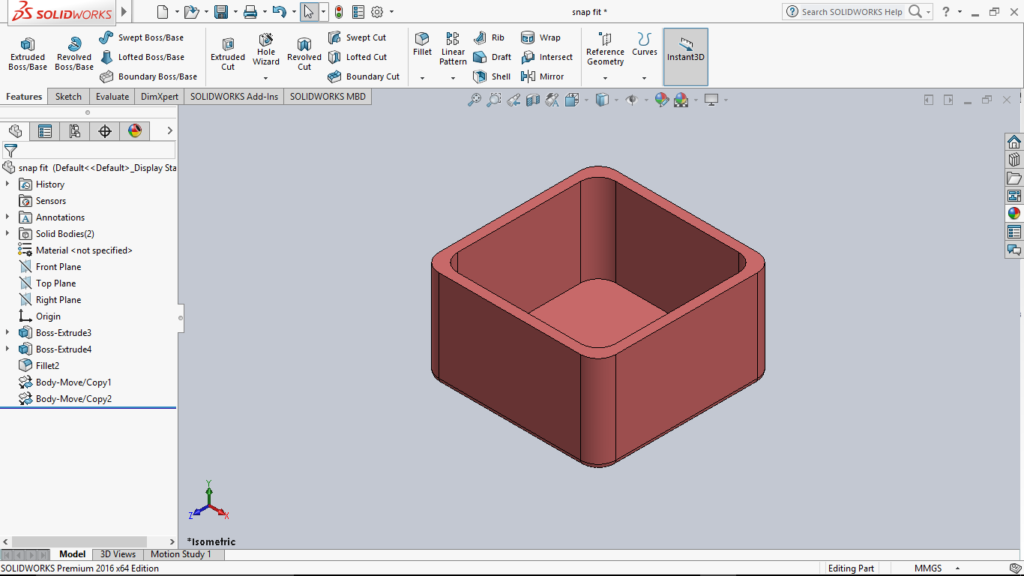
Task: Switch to Sketch ribbon tab
Action: pos(68,97)
